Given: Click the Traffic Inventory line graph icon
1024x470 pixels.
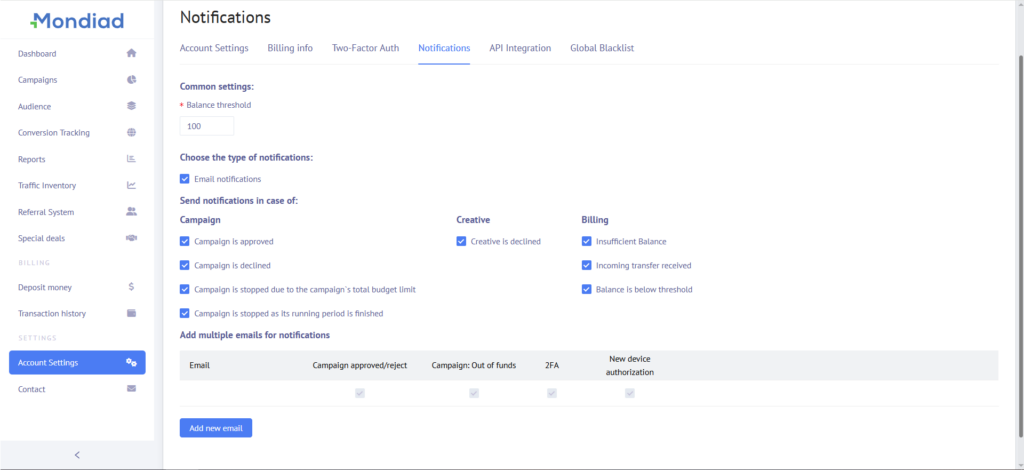Looking at the screenshot, I should [x=131, y=185].
